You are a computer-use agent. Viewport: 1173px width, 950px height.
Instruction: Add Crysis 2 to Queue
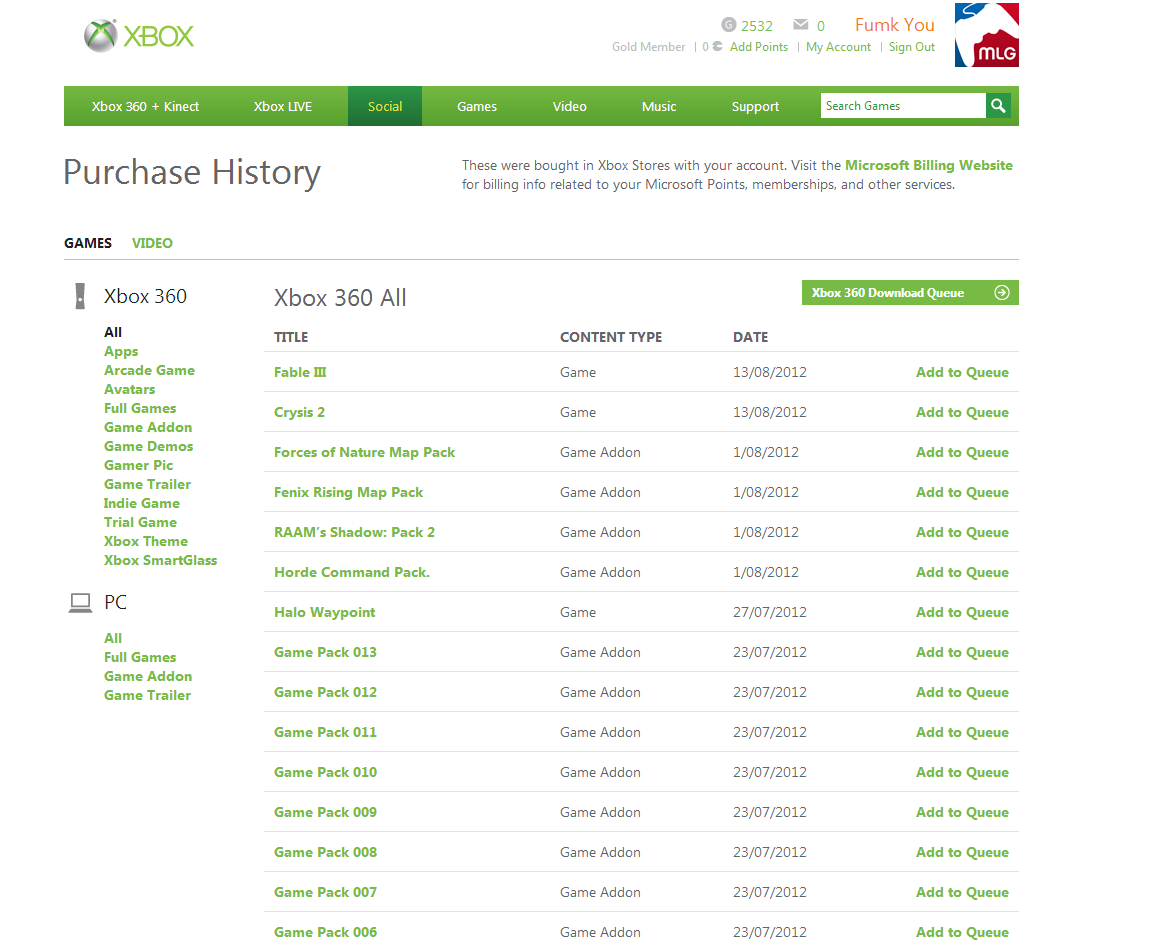(962, 412)
